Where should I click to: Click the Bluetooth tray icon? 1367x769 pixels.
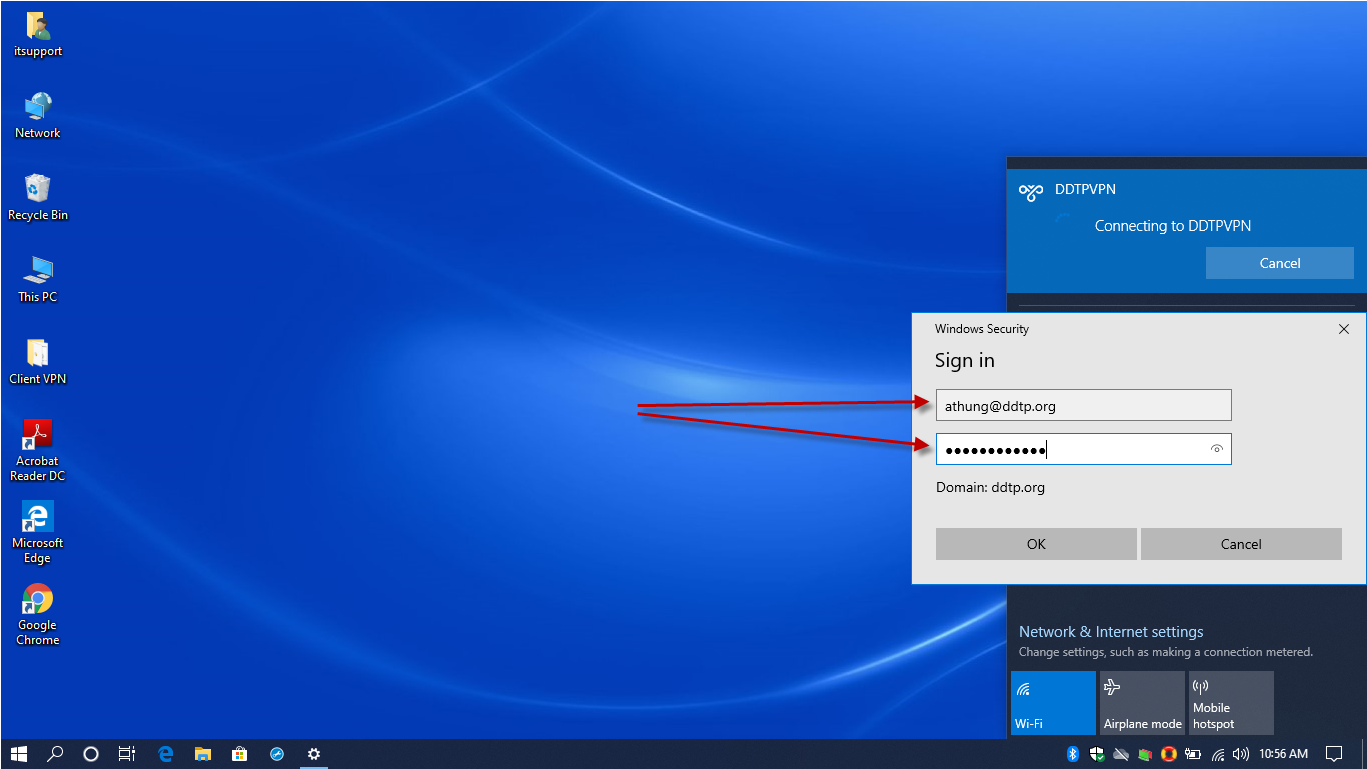pos(1073,754)
